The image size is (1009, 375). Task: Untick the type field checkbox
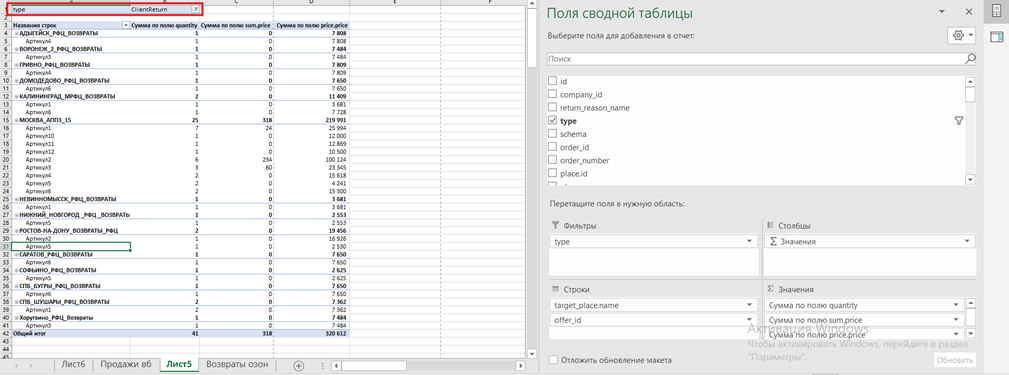click(x=552, y=121)
